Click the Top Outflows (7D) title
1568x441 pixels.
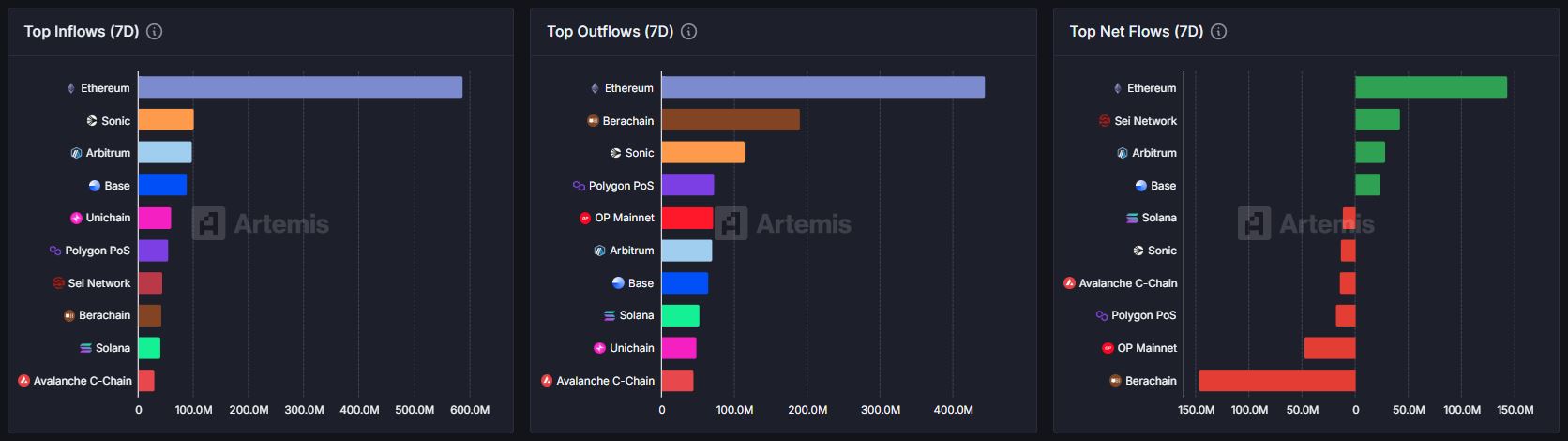611,31
